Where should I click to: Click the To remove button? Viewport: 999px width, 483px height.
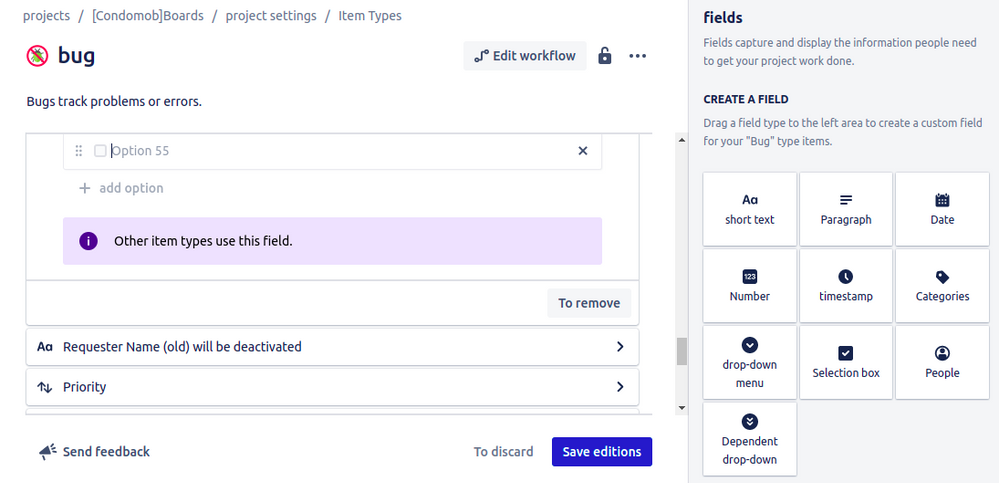[x=589, y=303]
